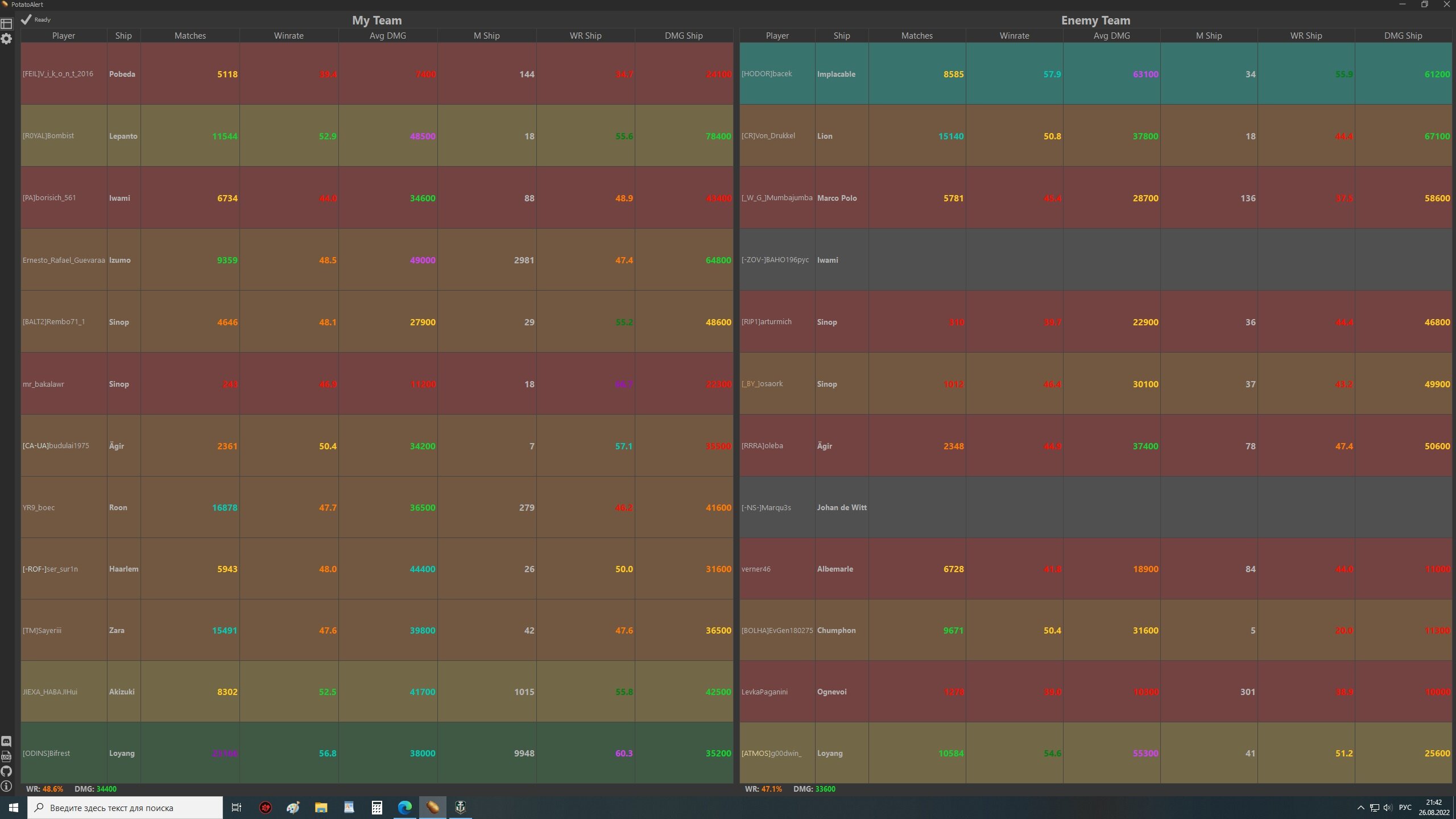The image size is (1456, 819).
Task: Click the World of Warships taskbar icon
Action: pyautogui.click(x=460, y=807)
